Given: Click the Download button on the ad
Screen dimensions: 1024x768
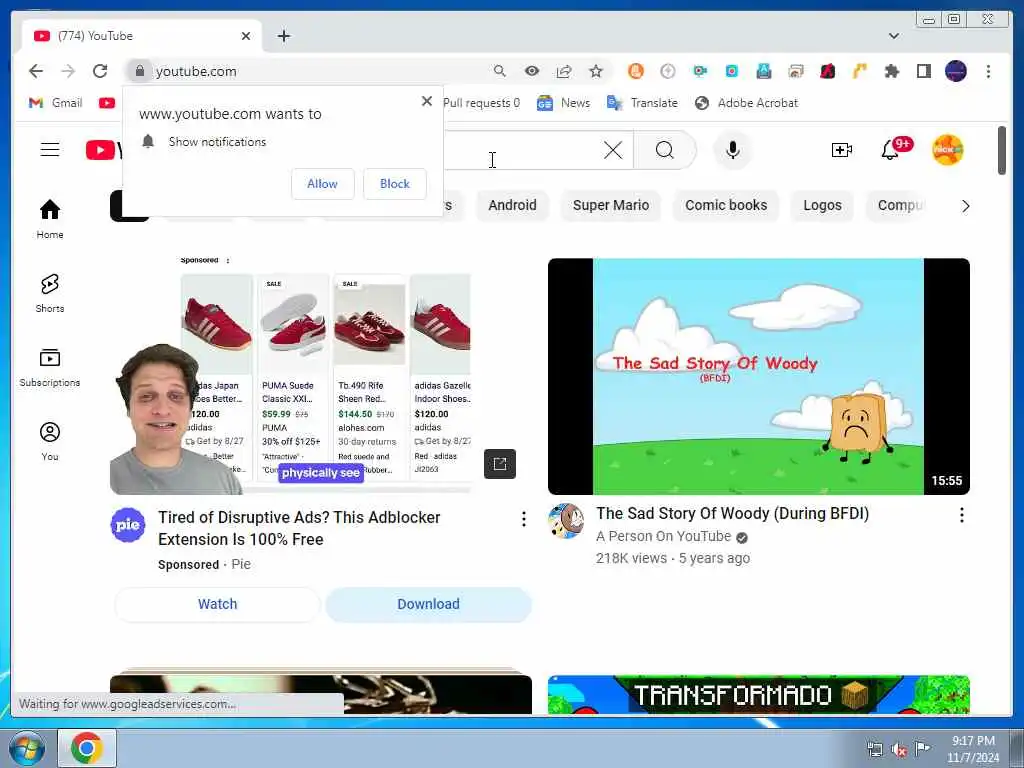Looking at the screenshot, I should [428, 604].
